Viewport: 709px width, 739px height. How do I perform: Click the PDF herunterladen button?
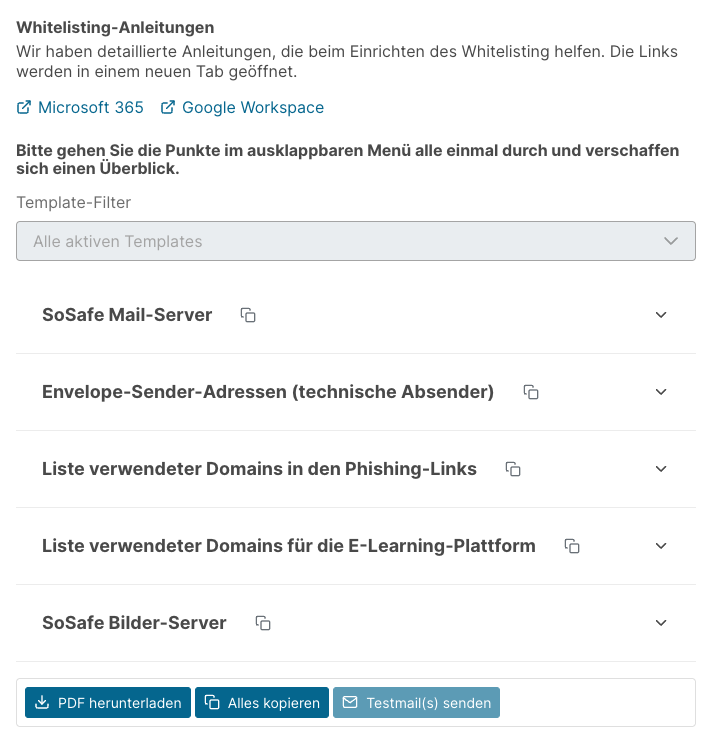[107, 703]
